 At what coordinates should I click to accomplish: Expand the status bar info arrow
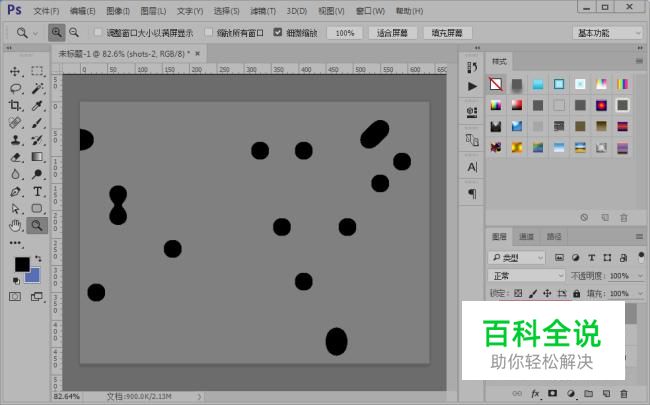click(x=199, y=397)
